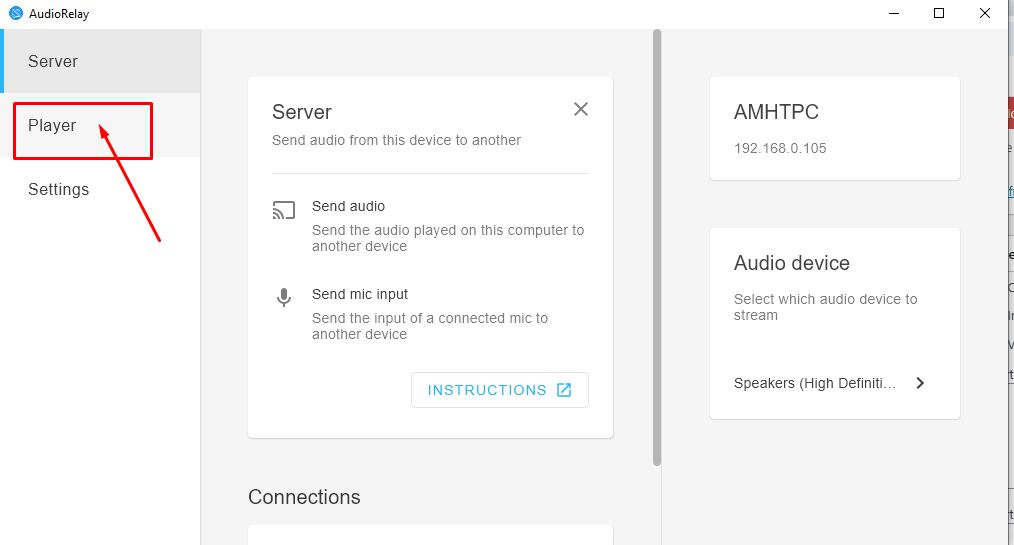Click the Audio device card heading
The width and height of the screenshot is (1014, 545).
(x=791, y=263)
